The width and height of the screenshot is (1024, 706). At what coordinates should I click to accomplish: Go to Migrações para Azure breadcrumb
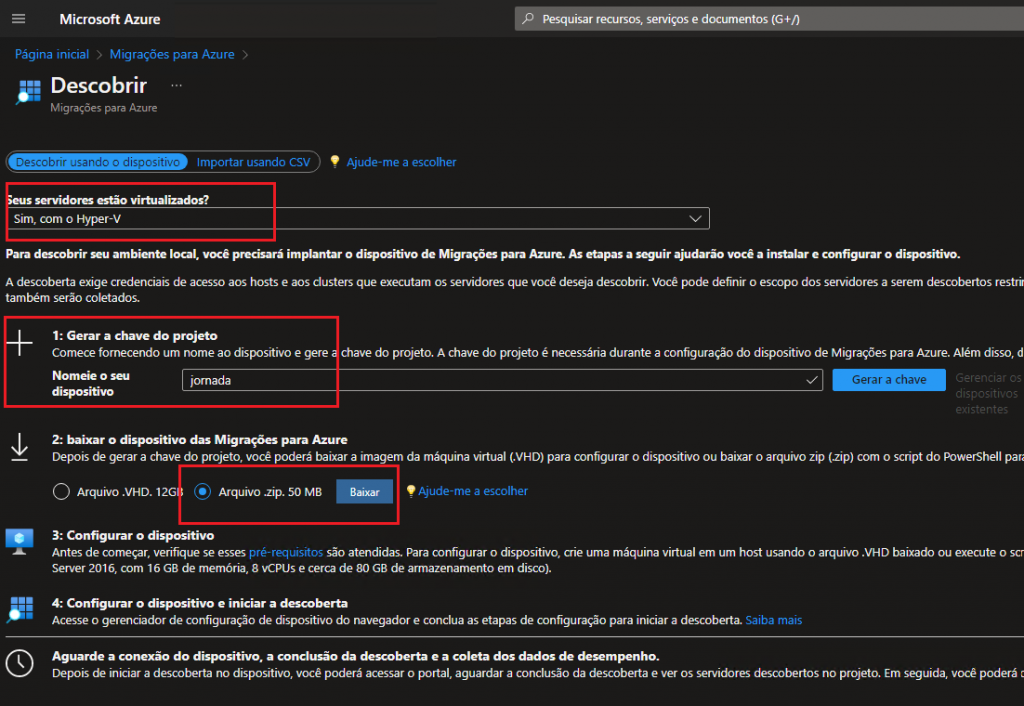click(x=172, y=54)
